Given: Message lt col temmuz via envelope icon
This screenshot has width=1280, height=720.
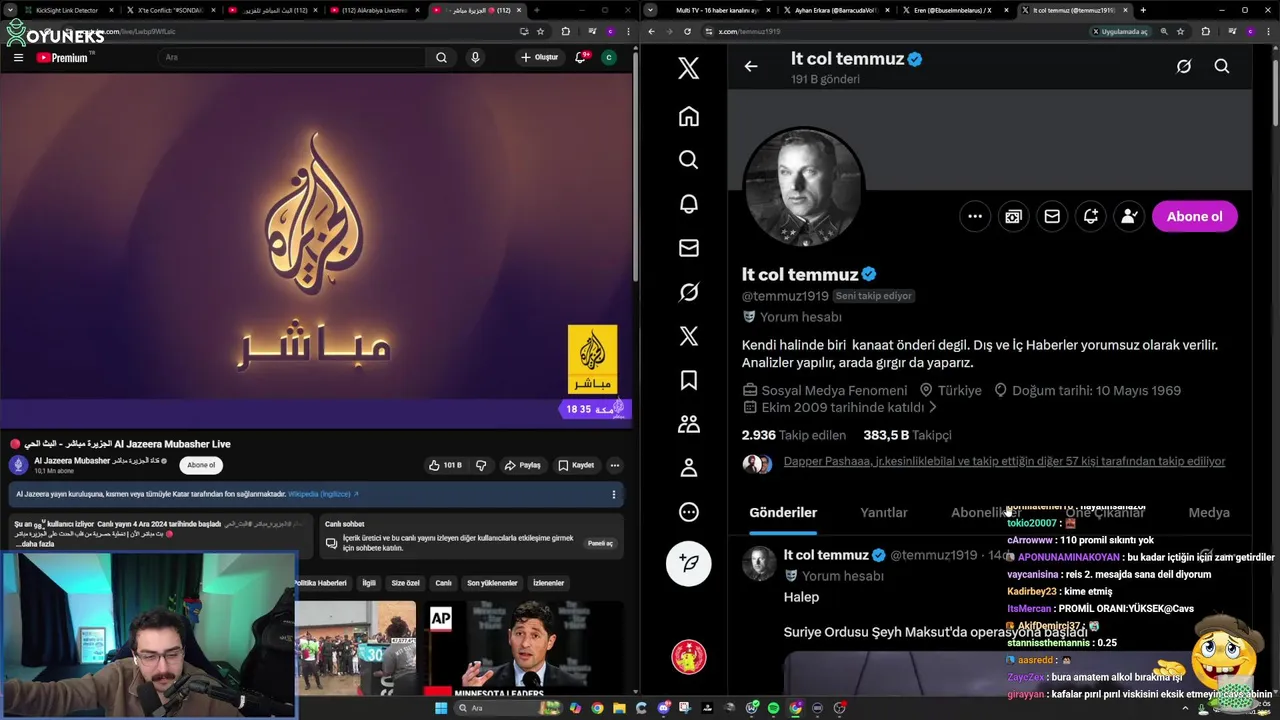Looking at the screenshot, I should coord(1052,216).
